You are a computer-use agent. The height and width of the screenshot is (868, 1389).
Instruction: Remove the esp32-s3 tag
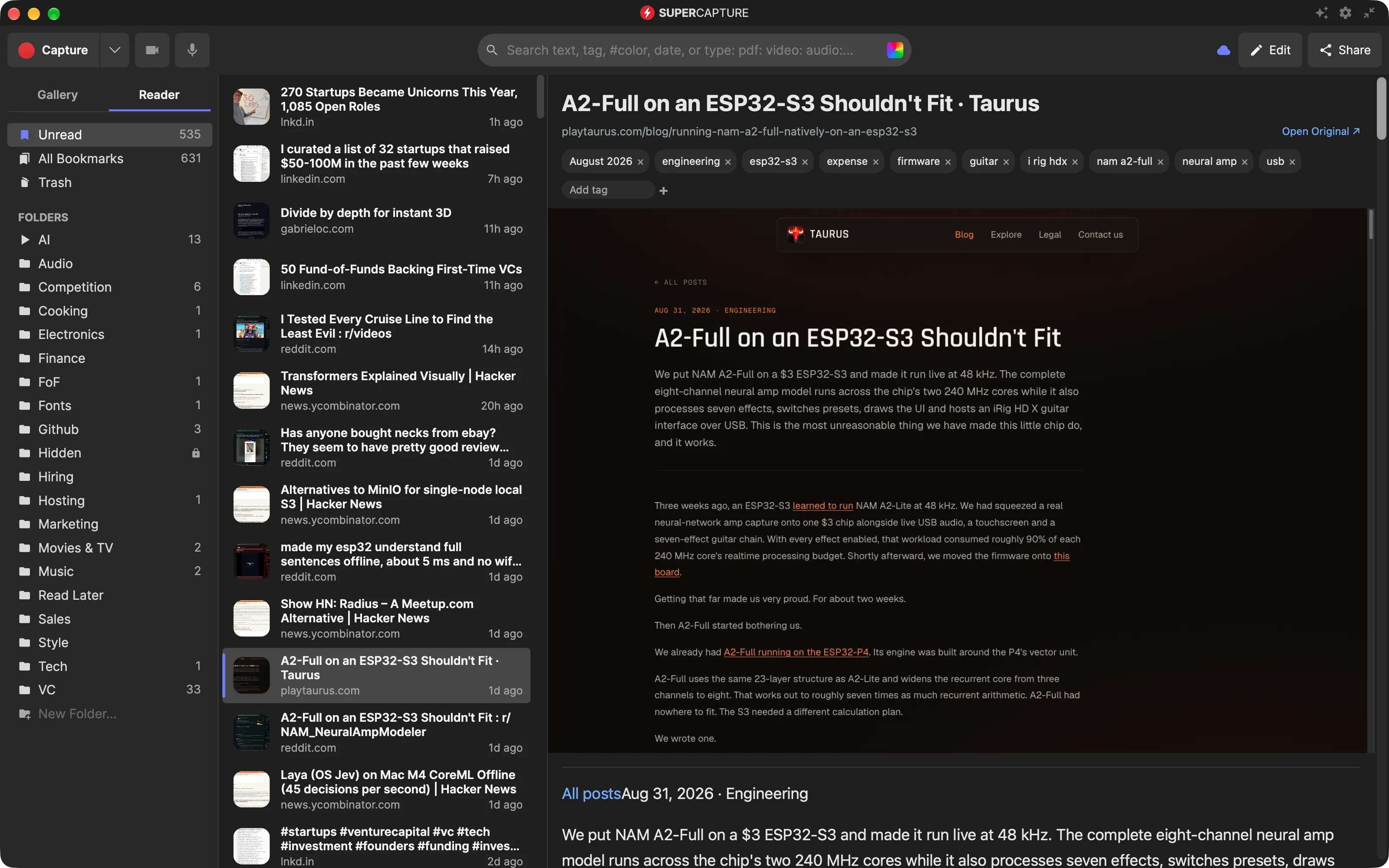805,162
